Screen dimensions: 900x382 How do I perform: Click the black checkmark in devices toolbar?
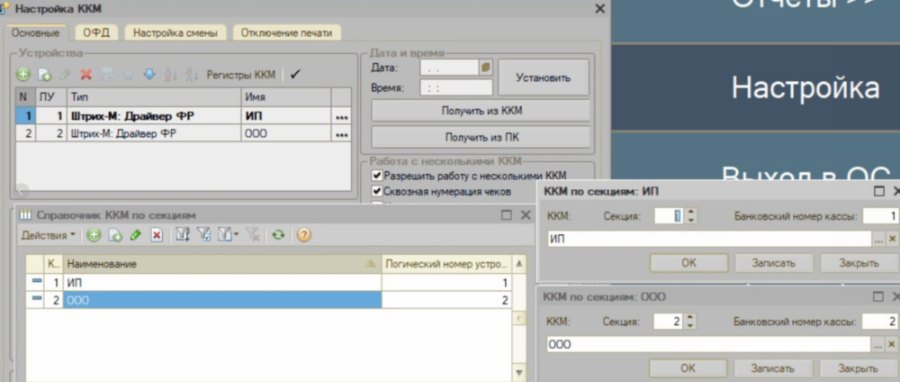coord(295,75)
